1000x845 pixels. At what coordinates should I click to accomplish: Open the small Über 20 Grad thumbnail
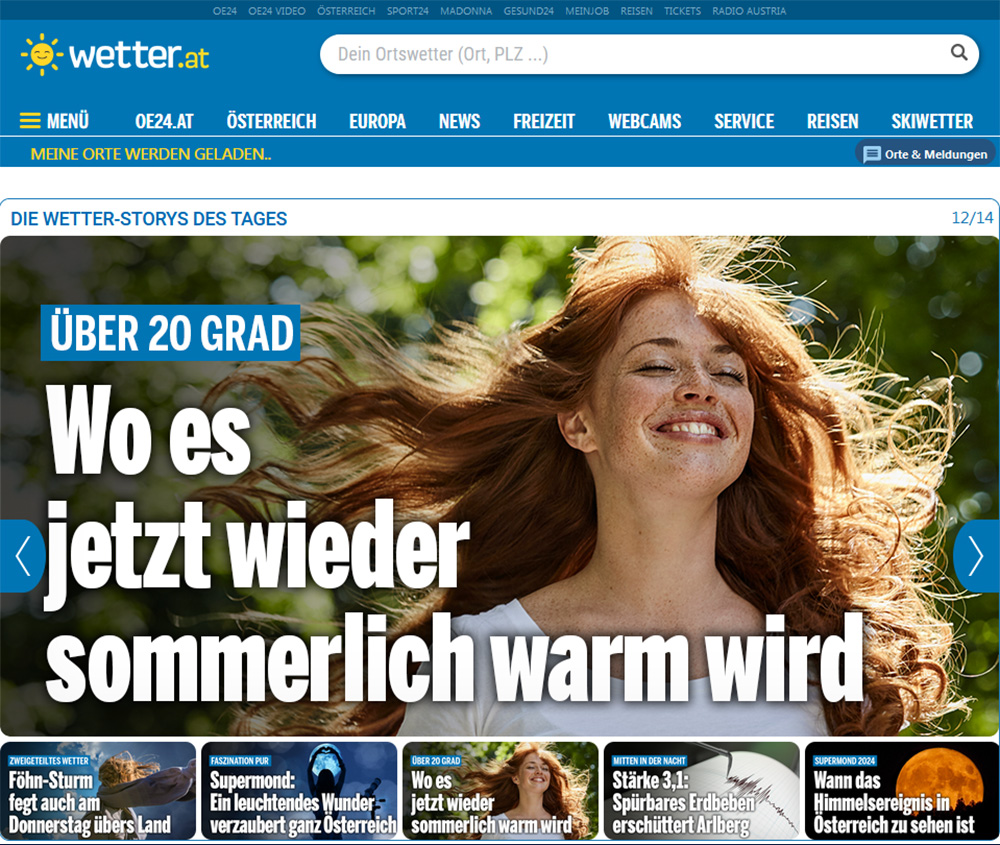[501, 791]
